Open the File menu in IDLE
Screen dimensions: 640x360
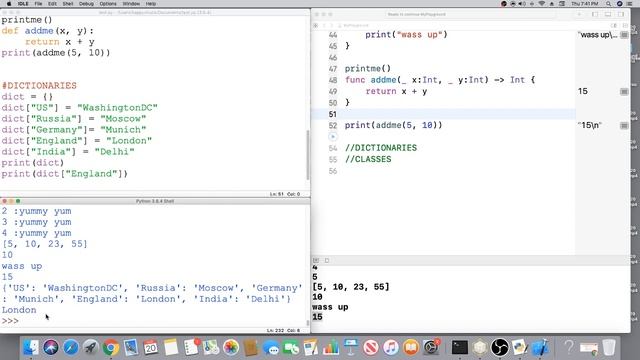(38, 4)
